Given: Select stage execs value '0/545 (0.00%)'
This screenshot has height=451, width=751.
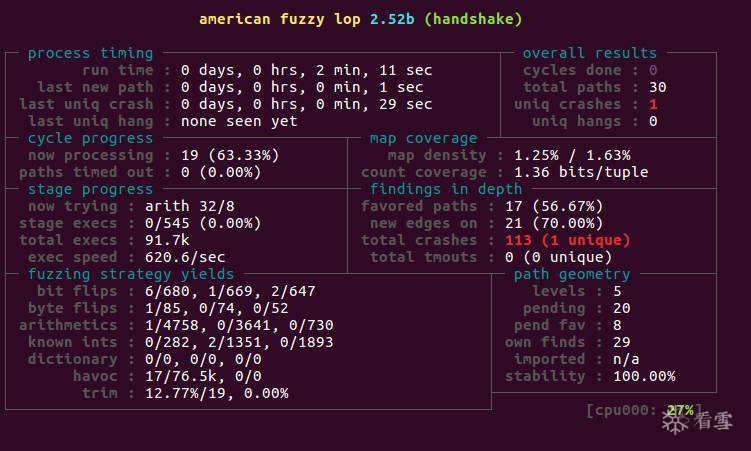Looking at the screenshot, I should pos(203,223).
